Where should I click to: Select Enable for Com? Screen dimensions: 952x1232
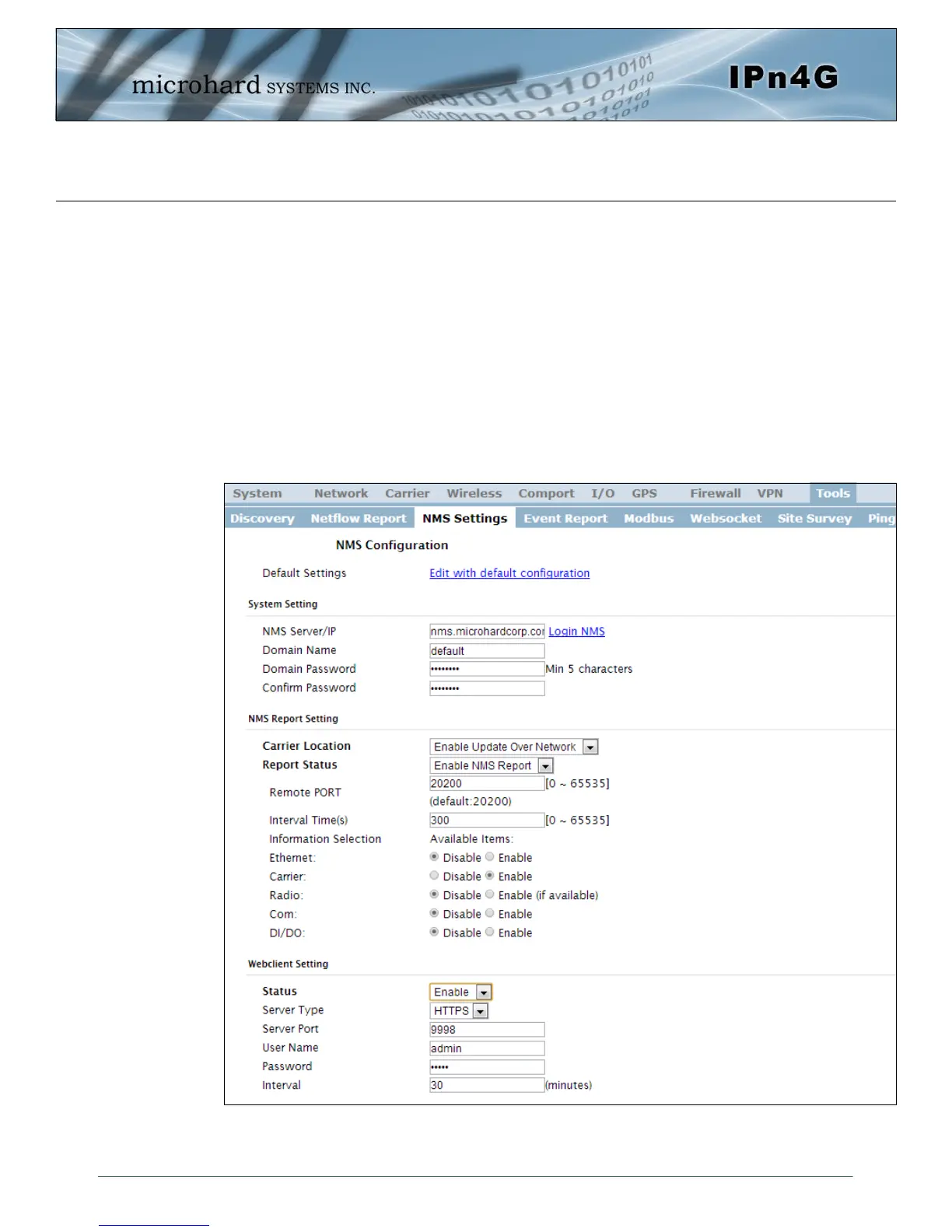click(x=490, y=914)
